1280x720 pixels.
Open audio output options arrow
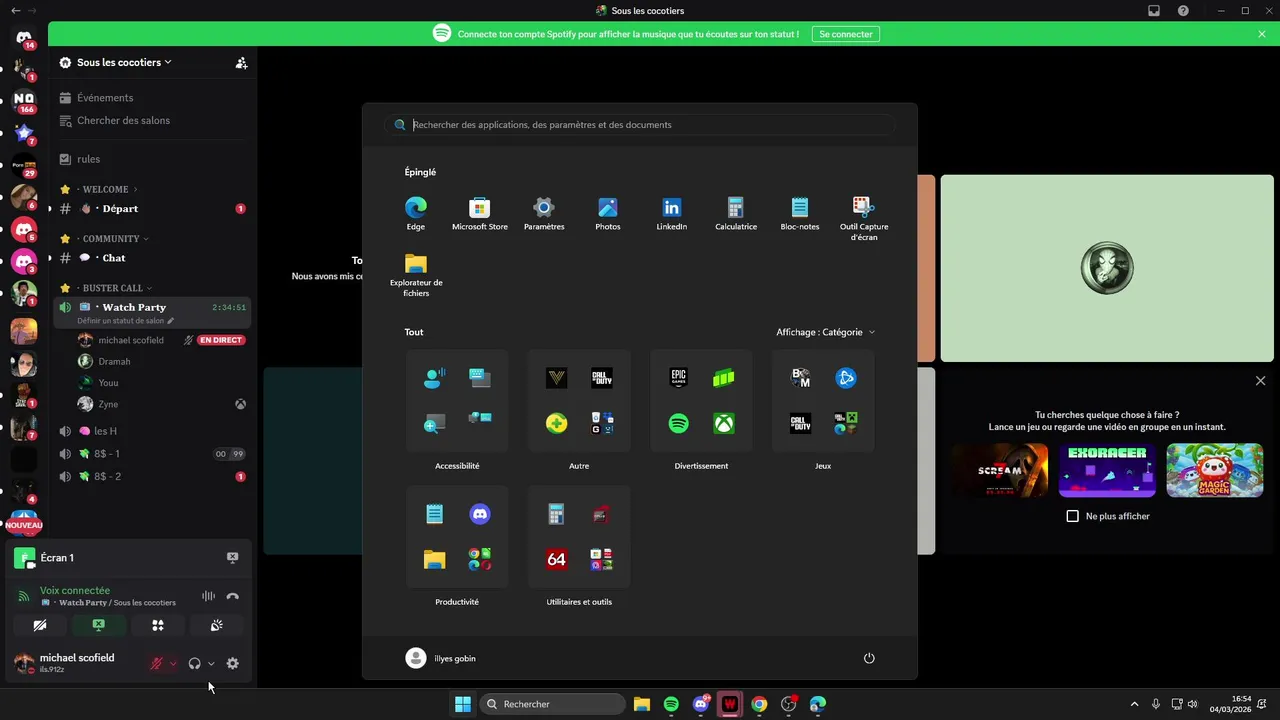pos(211,663)
